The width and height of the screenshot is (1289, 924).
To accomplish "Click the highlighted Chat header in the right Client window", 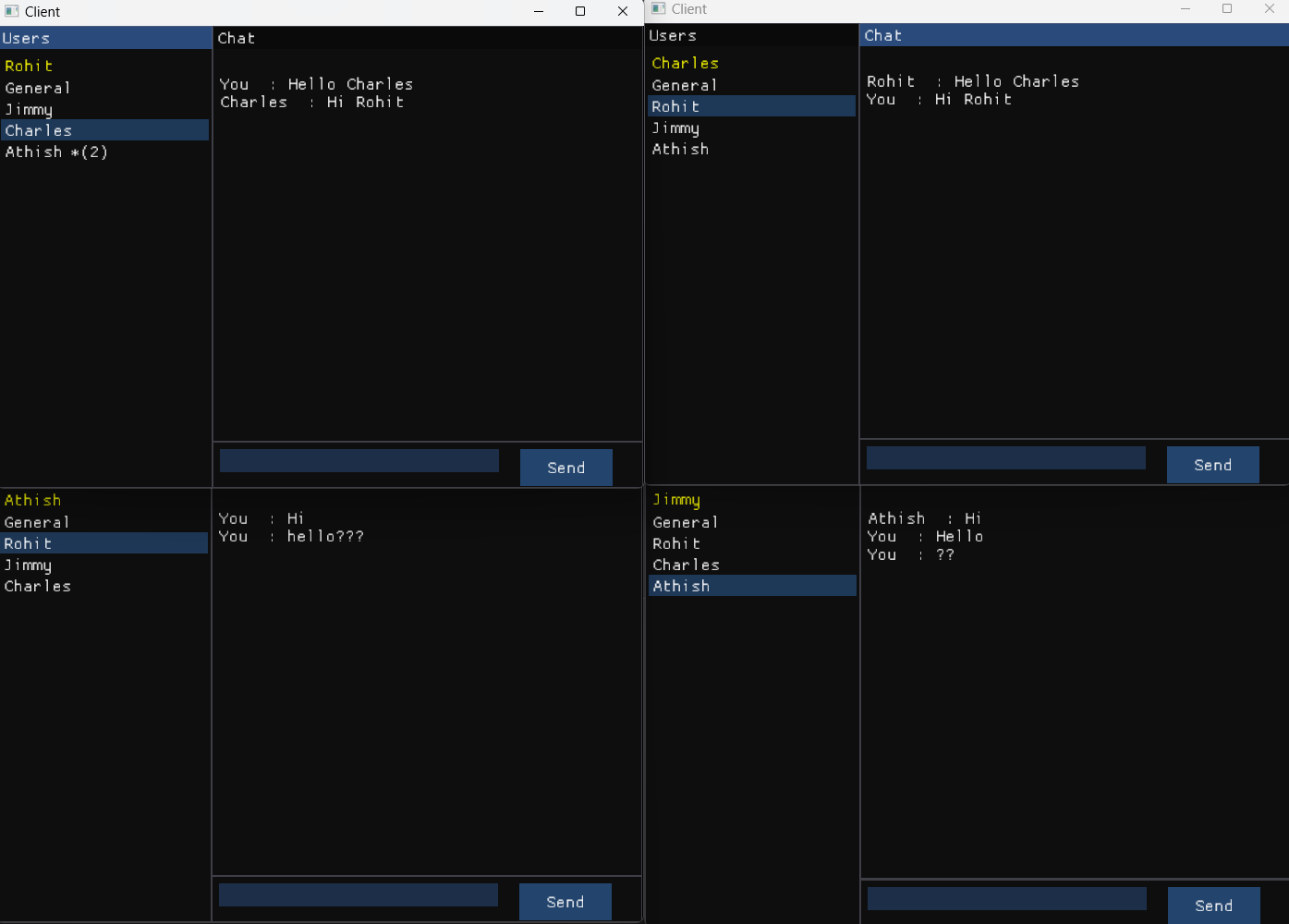I will point(1074,35).
